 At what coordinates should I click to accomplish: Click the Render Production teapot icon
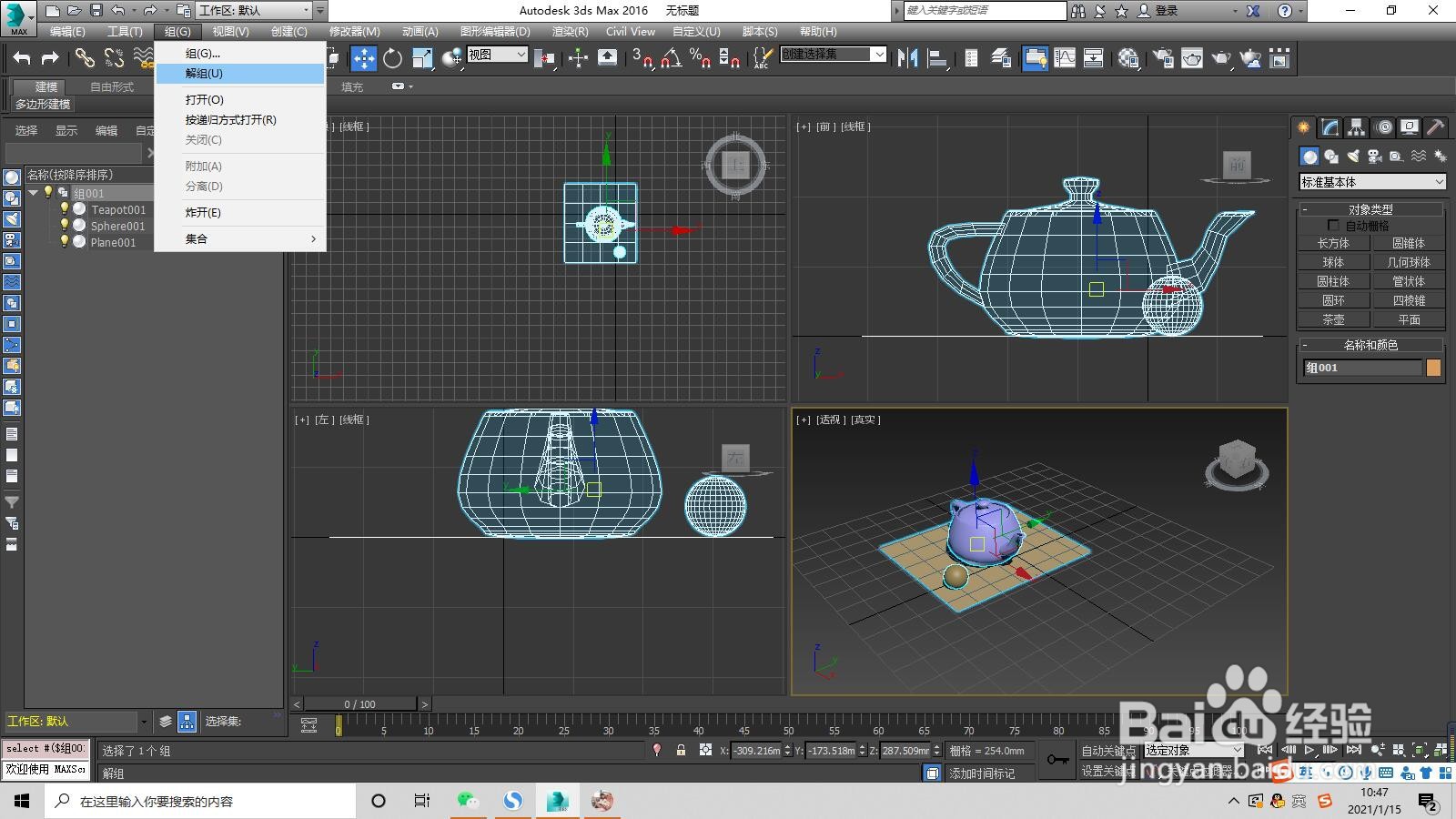(1221, 58)
